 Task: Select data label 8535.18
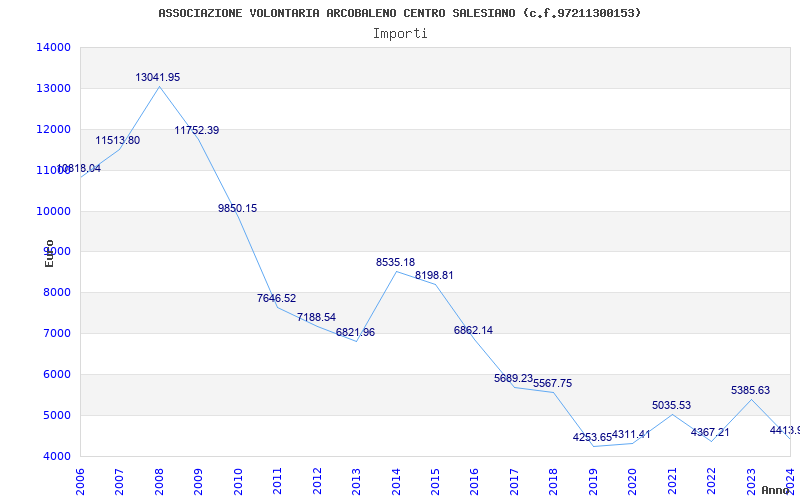[x=395, y=262]
